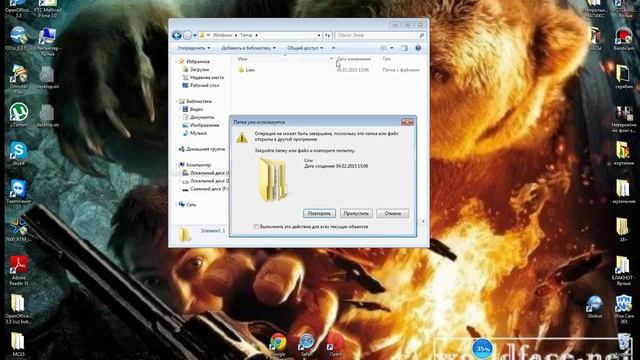The height and width of the screenshot is (360, 640).
Task: Refresh the Temp folder view
Action: coord(328,36)
